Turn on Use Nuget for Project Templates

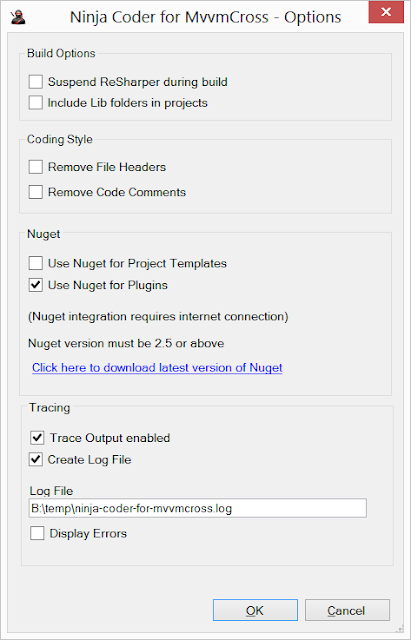[36, 263]
